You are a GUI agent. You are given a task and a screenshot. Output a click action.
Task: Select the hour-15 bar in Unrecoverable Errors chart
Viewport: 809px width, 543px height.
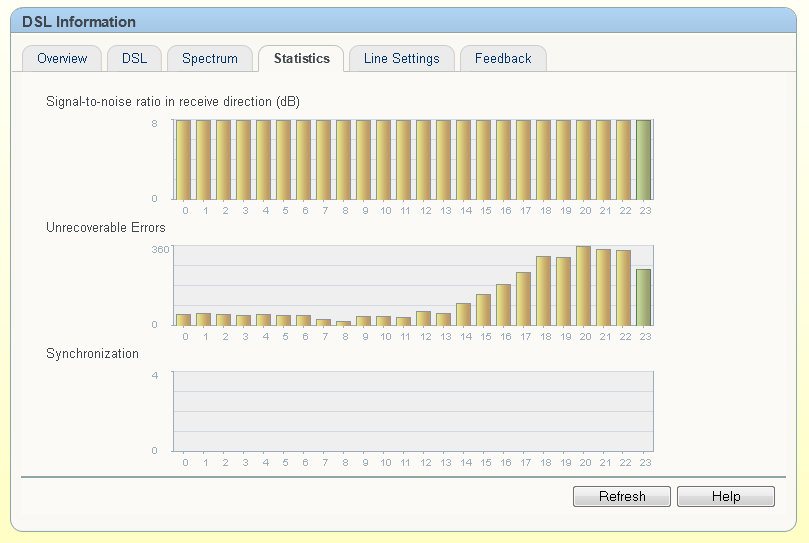coord(484,310)
